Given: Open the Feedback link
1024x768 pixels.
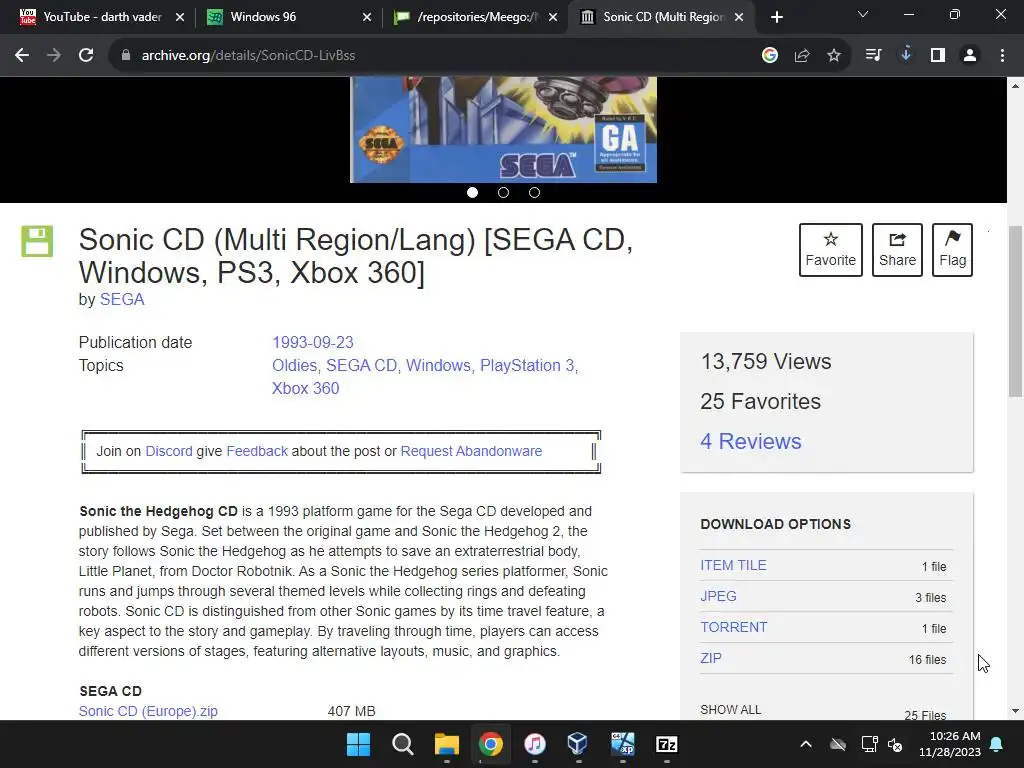Looking at the screenshot, I should pos(257,451).
